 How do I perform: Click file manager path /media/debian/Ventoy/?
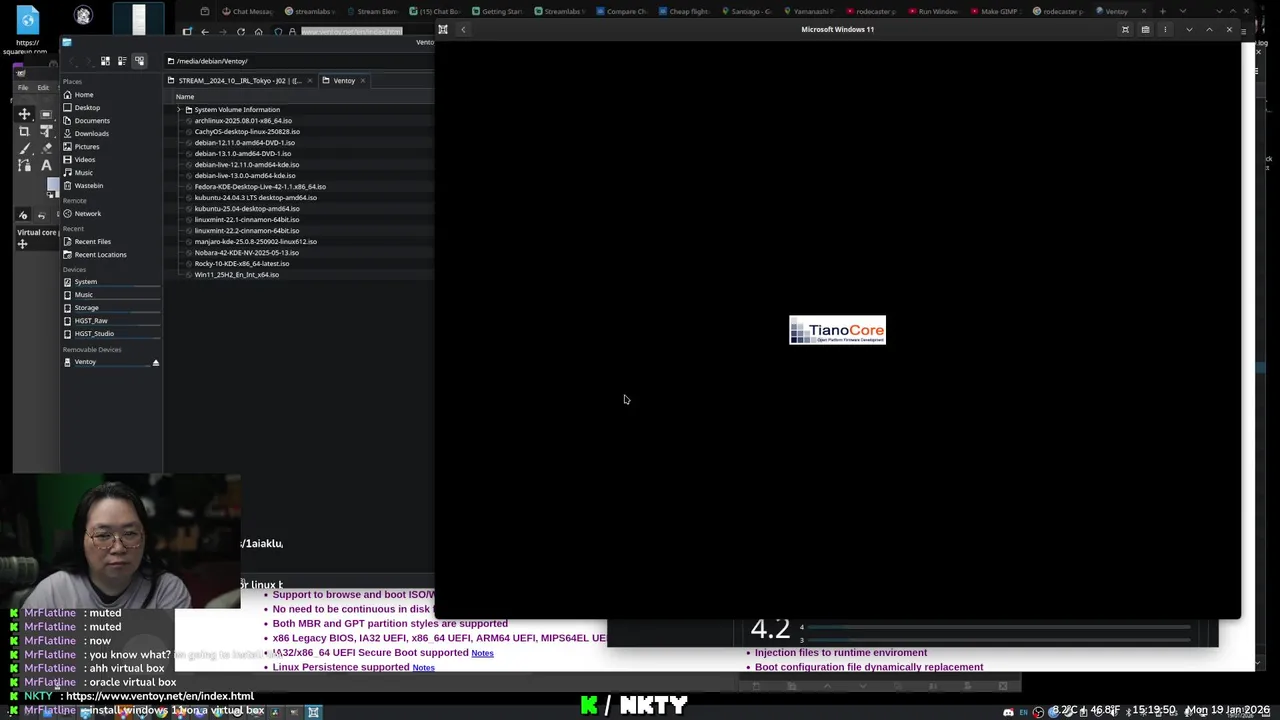coord(212,61)
